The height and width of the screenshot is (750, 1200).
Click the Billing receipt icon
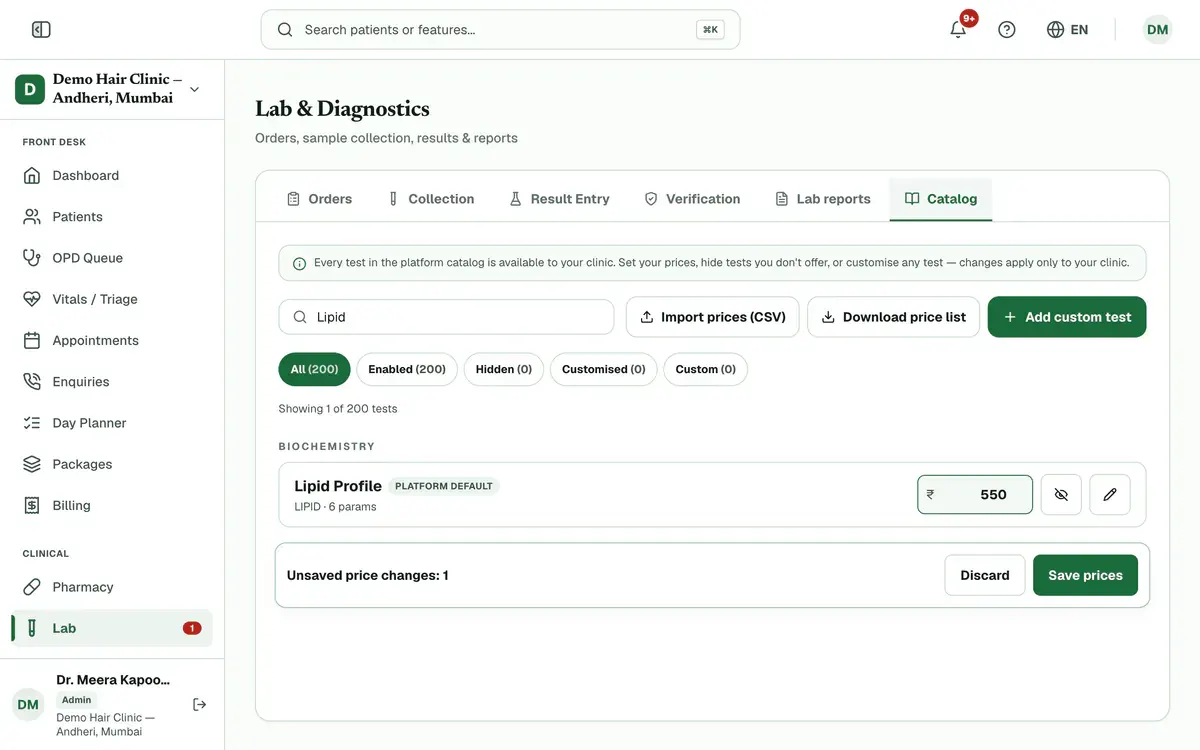(32, 506)
